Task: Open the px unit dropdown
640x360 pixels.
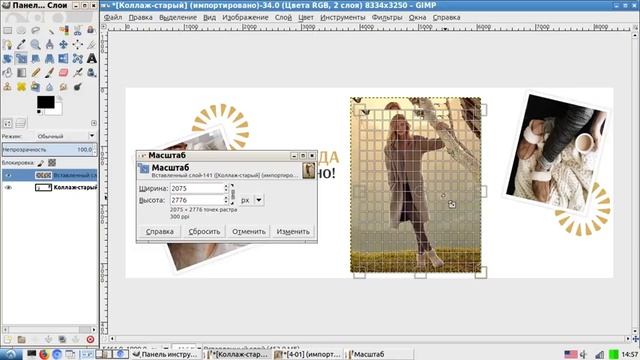Action: (259, 200)
